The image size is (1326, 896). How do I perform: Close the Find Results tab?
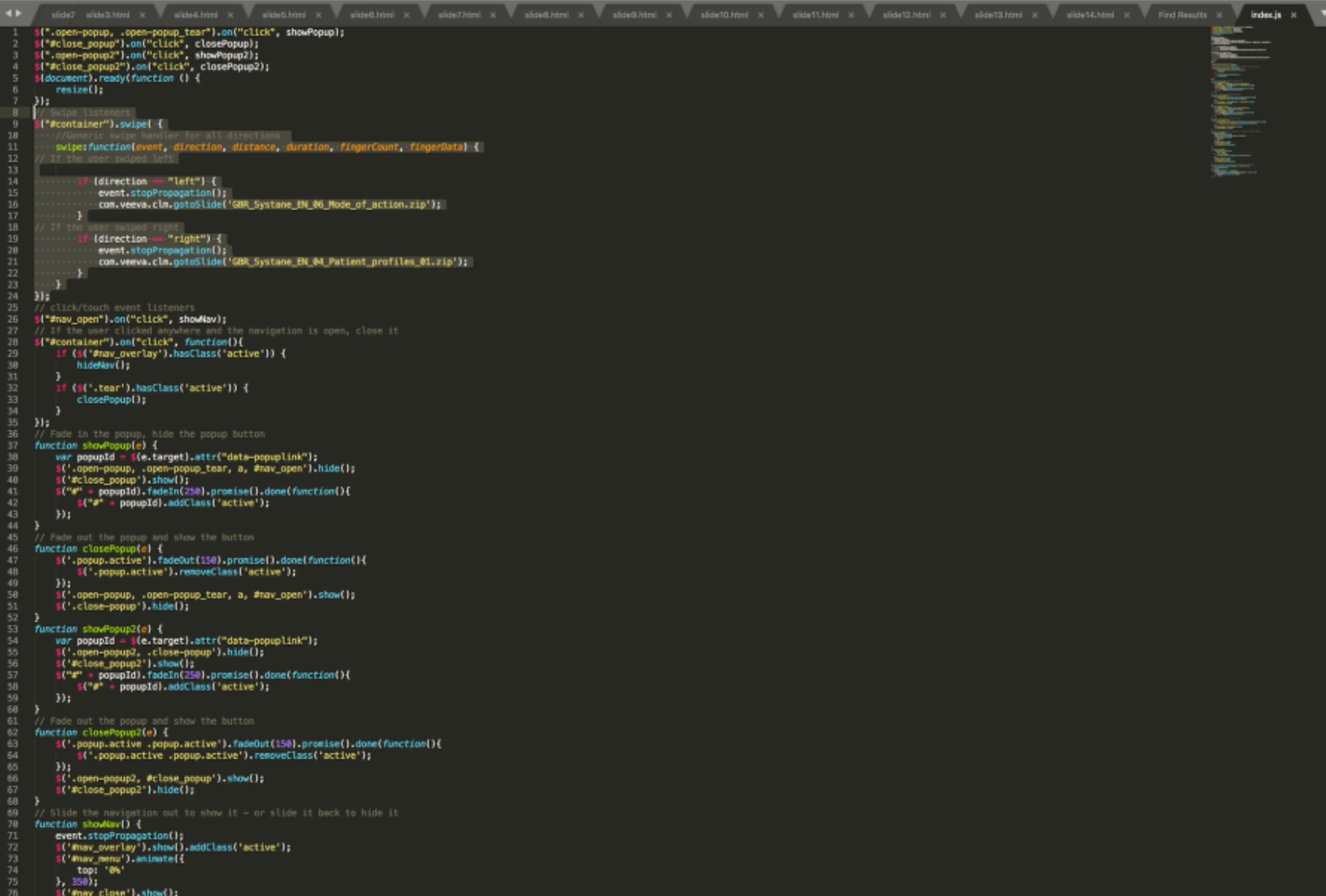pyautogui.click(x=1219, y=15)
